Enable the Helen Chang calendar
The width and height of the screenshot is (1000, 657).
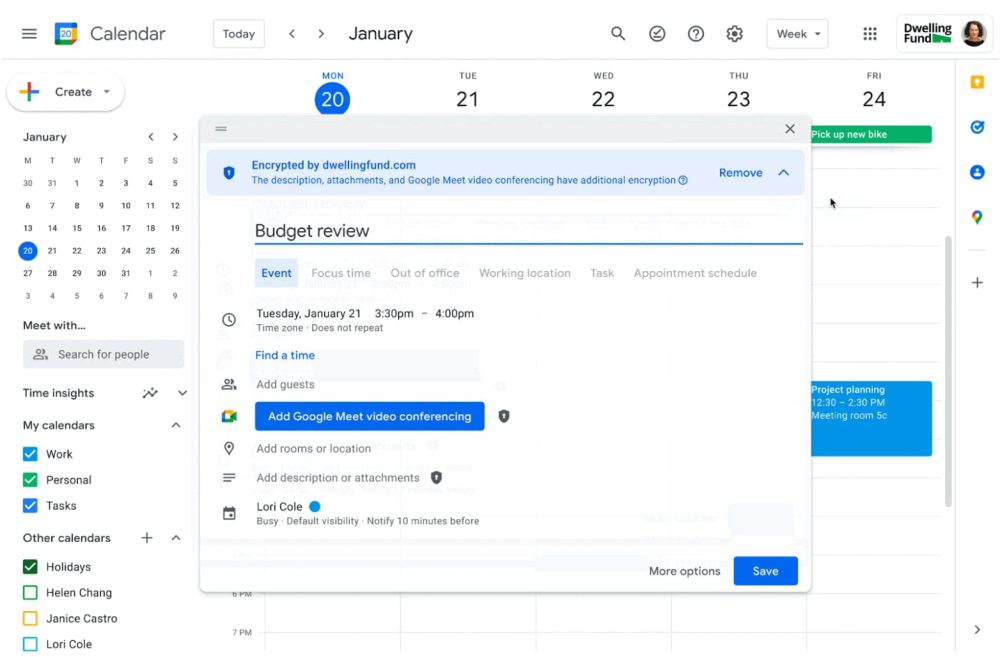coord(30,593)
